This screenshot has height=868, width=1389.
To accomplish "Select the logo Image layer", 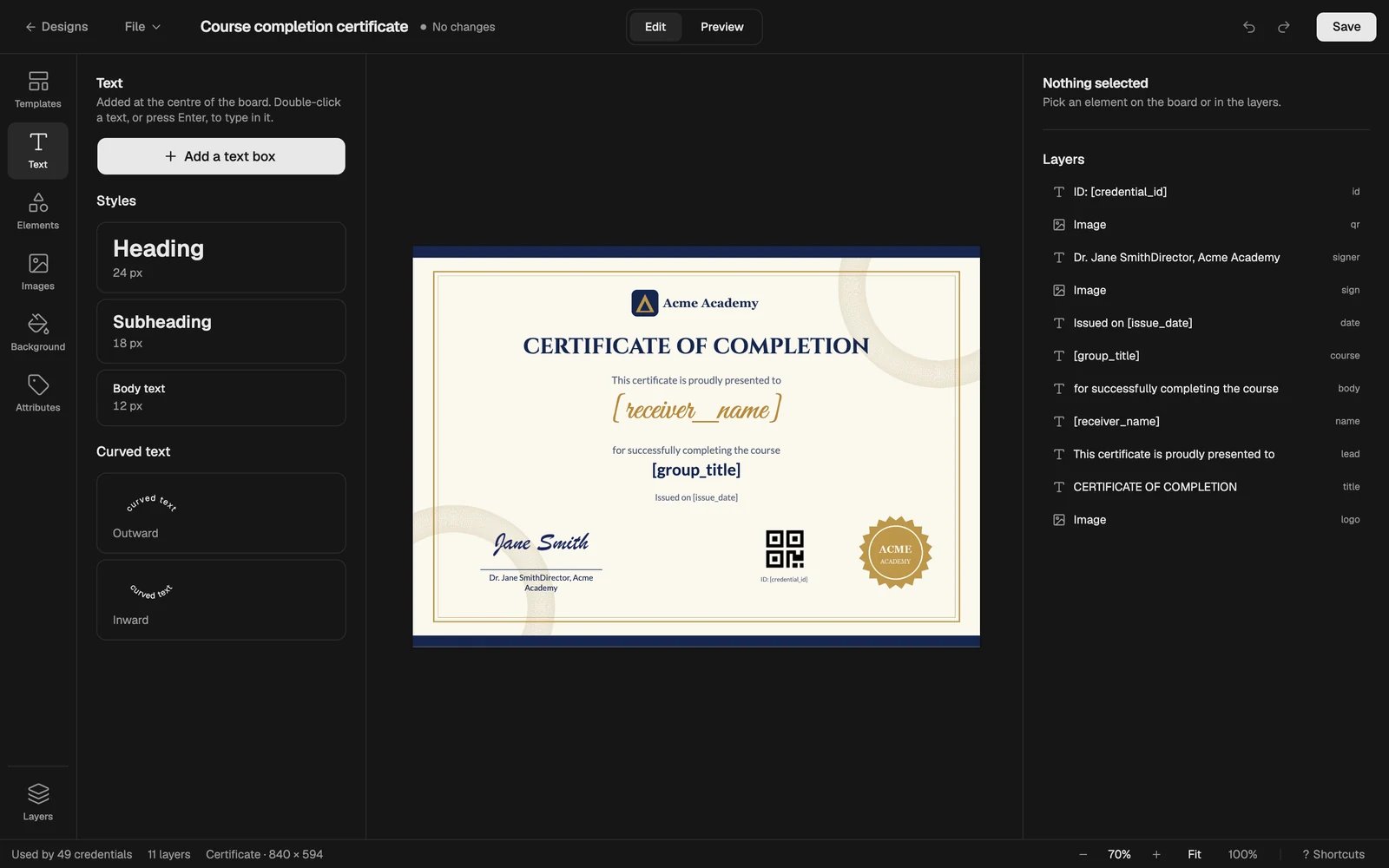I will click(x=1206, y=520).
